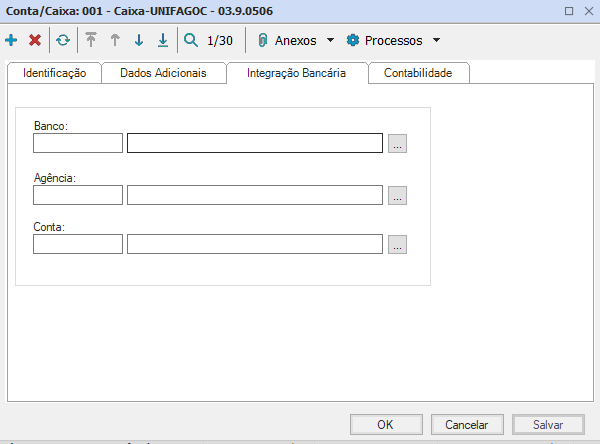Click the blue plus add record icon
Image resolution: width=600 pixels, height=444 pixels.
[11, 41]
